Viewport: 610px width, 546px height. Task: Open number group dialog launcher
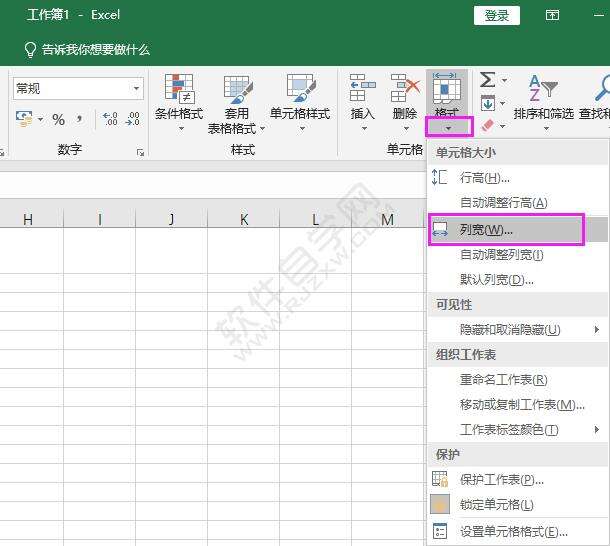(140, 153)
